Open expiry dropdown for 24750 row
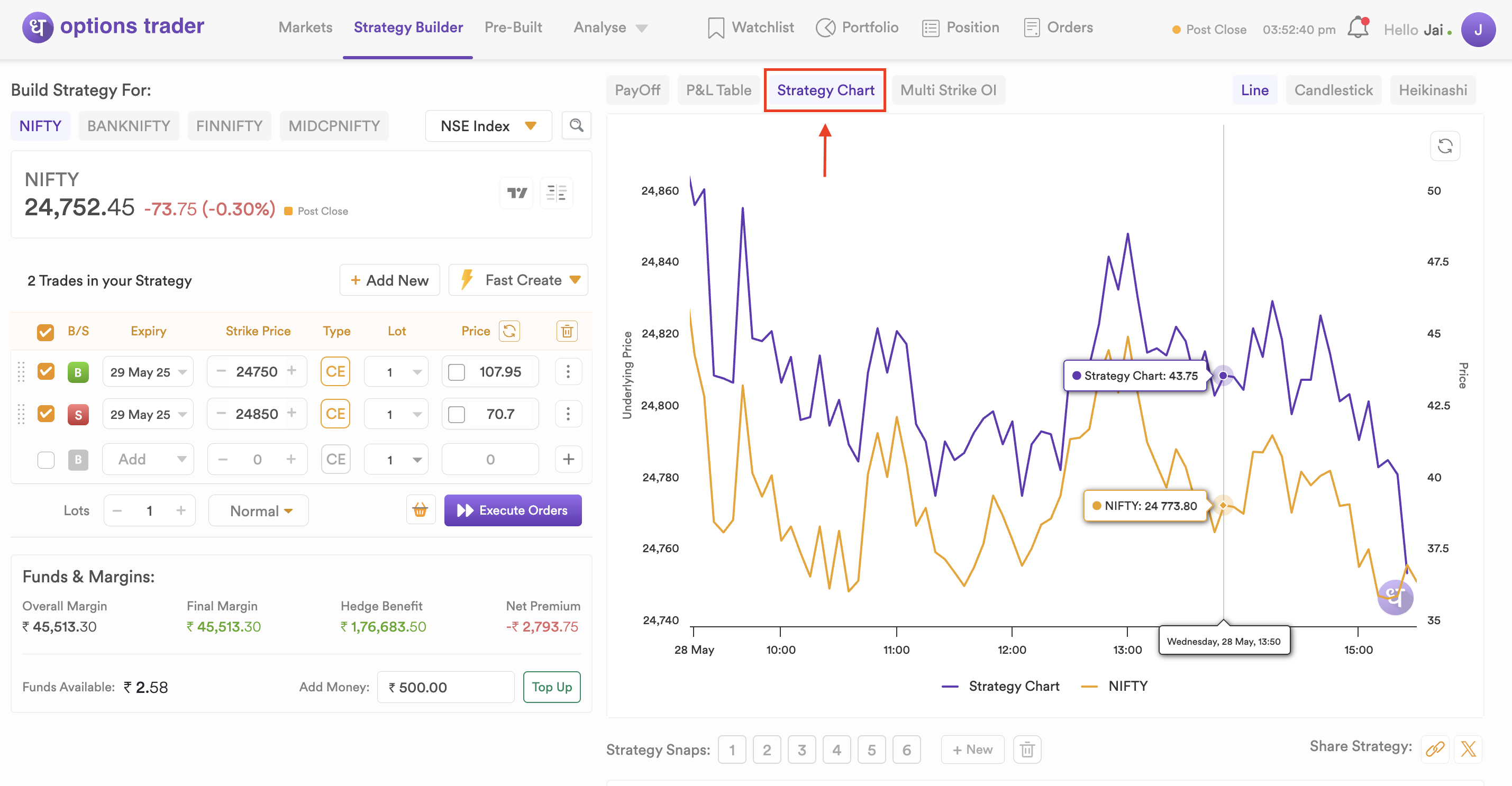This screenshot has height=786, width=1512. [x=148, y=371]
